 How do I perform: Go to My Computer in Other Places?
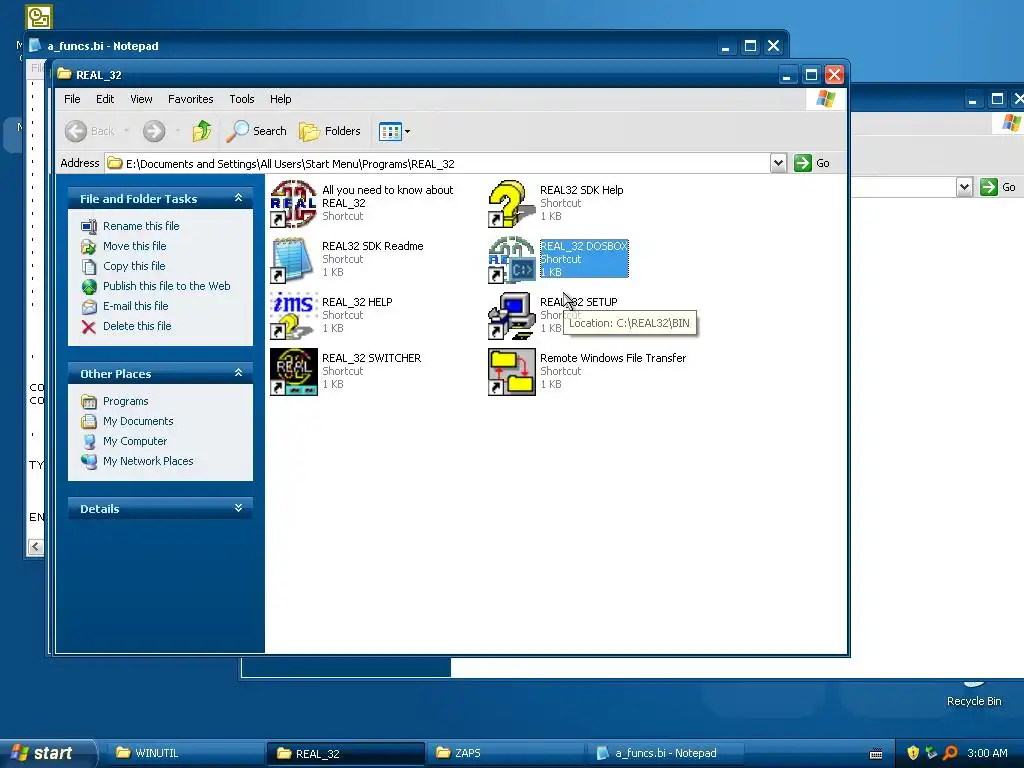coord(135,441)
